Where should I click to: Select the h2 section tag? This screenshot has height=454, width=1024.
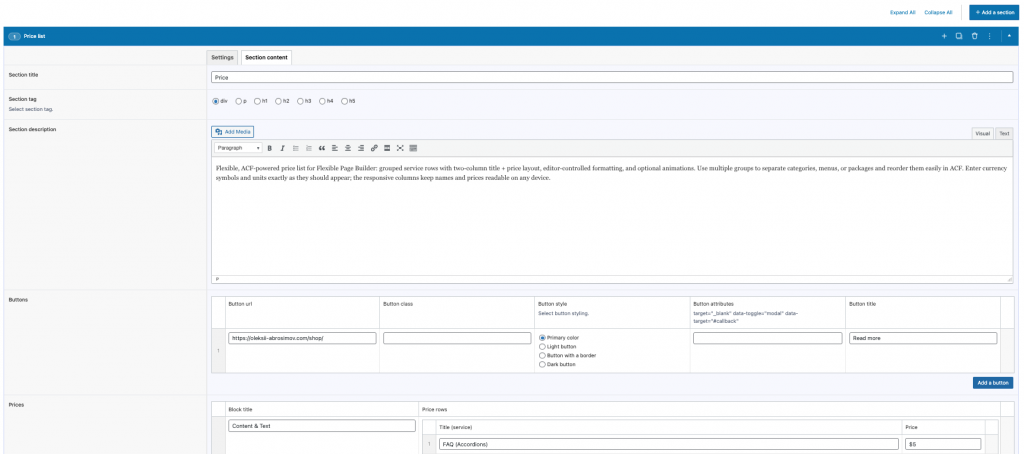[x=279, y=101]
